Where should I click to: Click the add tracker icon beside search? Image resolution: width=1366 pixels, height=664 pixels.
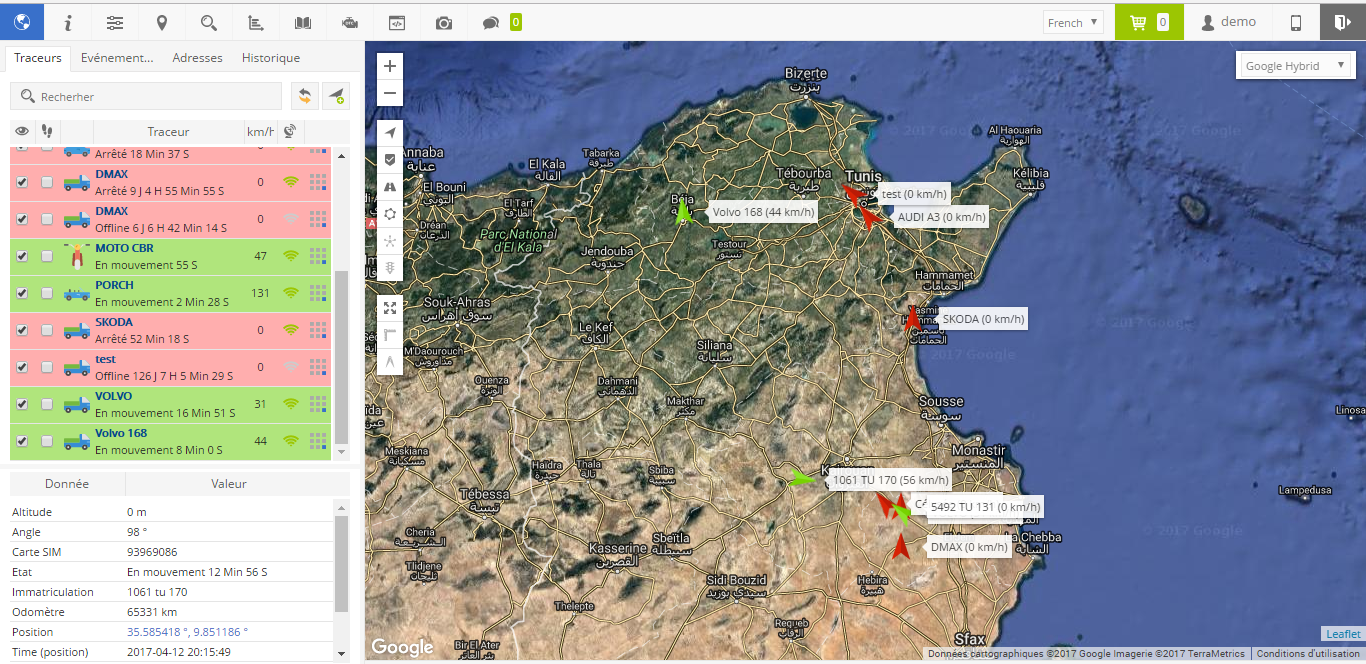coord(336,96)
